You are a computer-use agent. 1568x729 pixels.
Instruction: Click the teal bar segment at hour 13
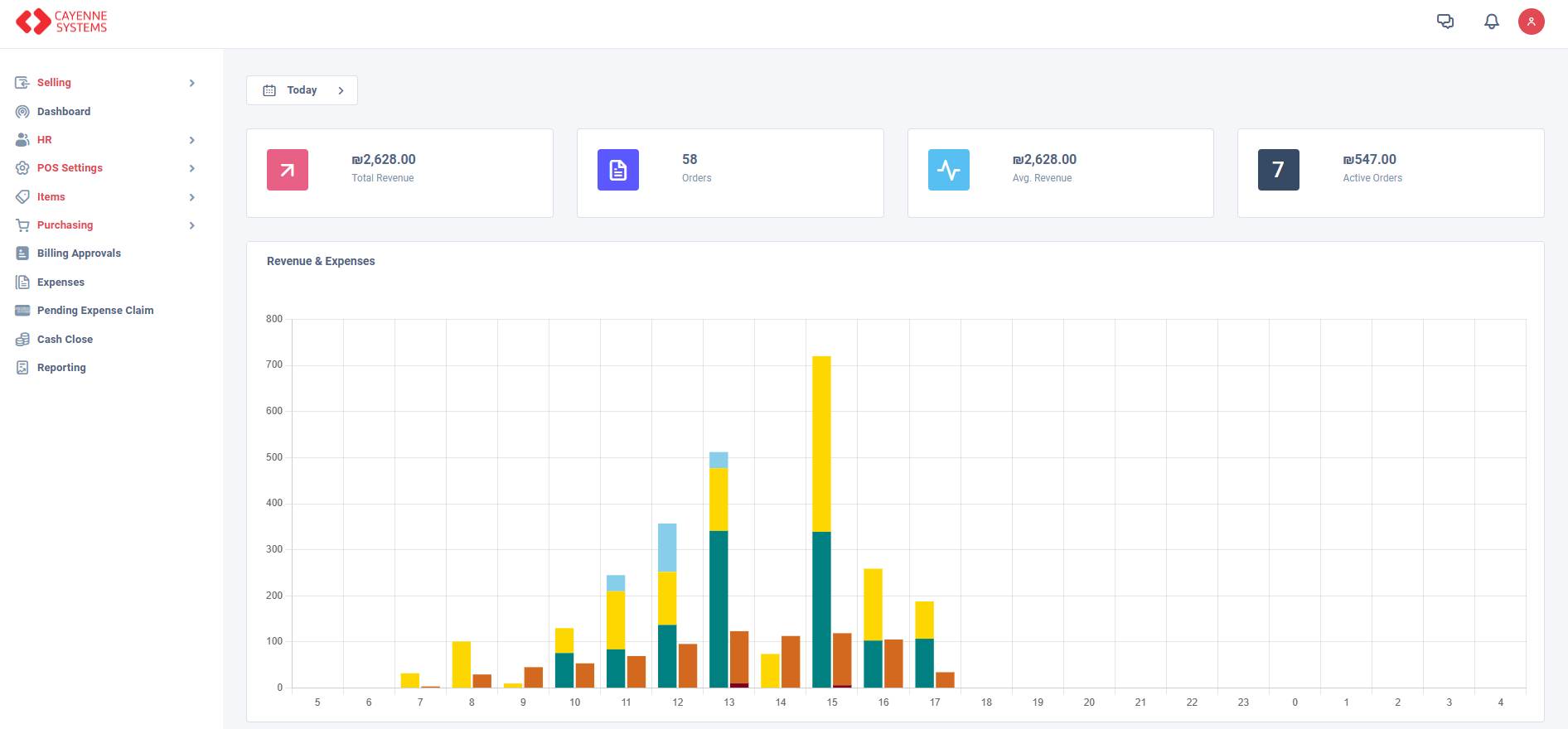click(719, 609)
